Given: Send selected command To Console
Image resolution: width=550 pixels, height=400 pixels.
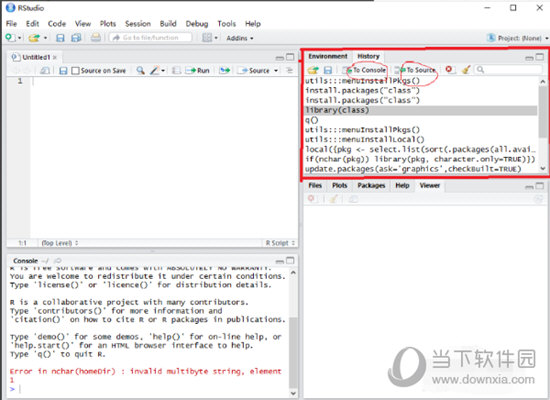Looking at the screenshot, I should [365, 70].
